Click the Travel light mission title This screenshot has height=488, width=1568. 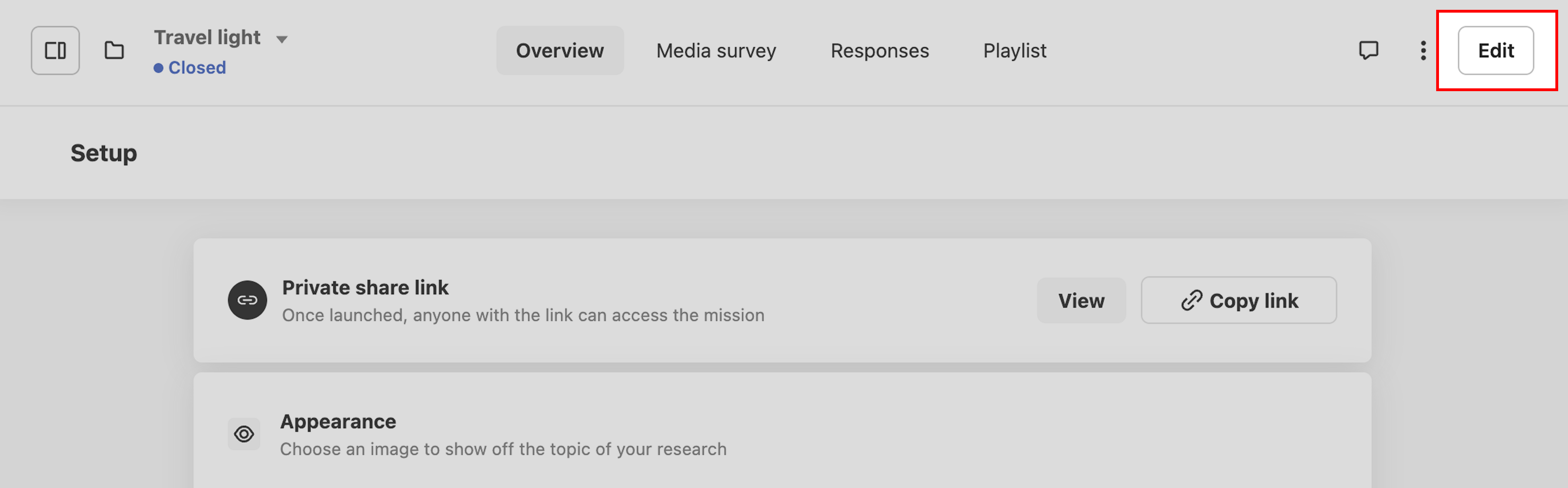click(207, 38)
